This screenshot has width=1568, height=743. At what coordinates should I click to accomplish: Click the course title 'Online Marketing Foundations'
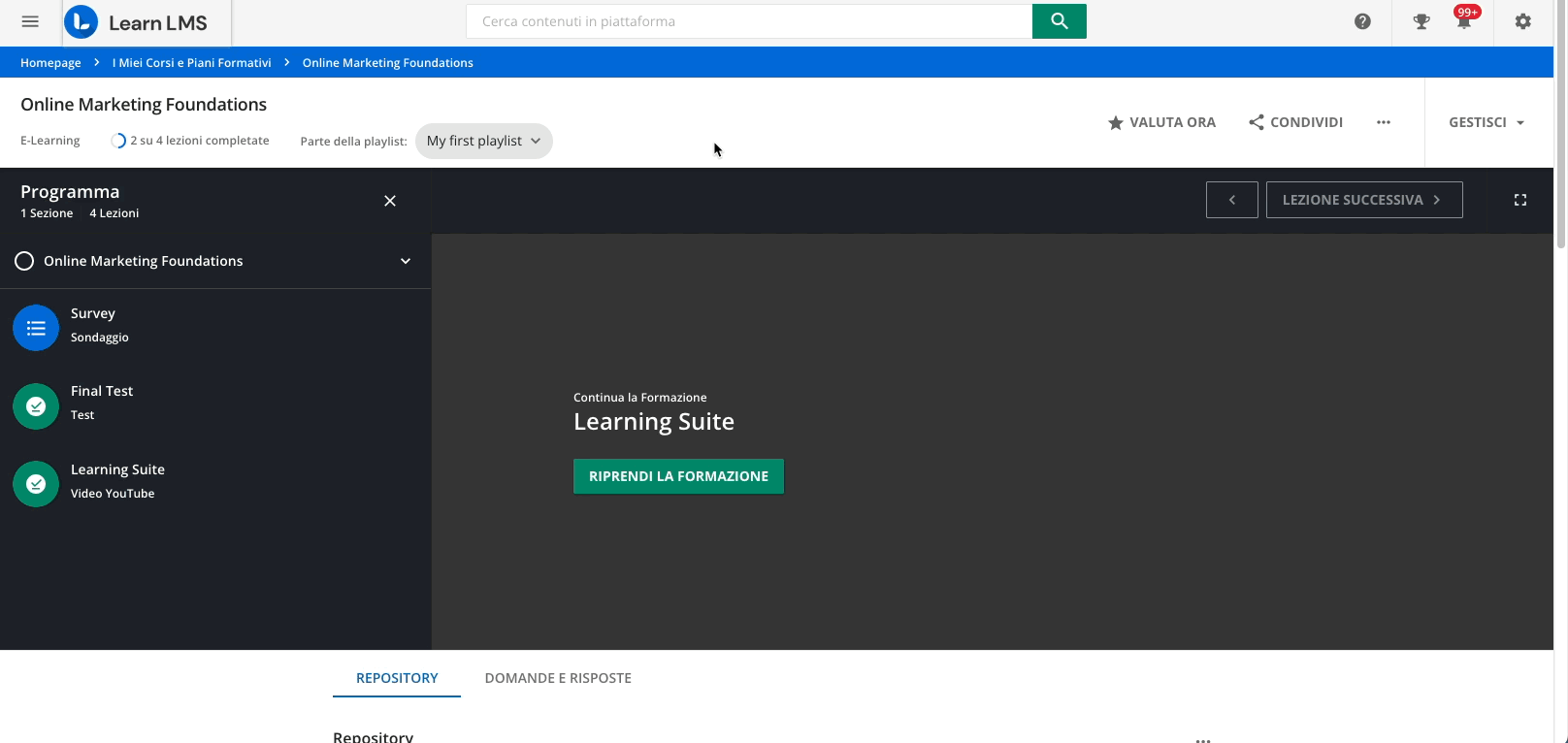click(144, 105)
